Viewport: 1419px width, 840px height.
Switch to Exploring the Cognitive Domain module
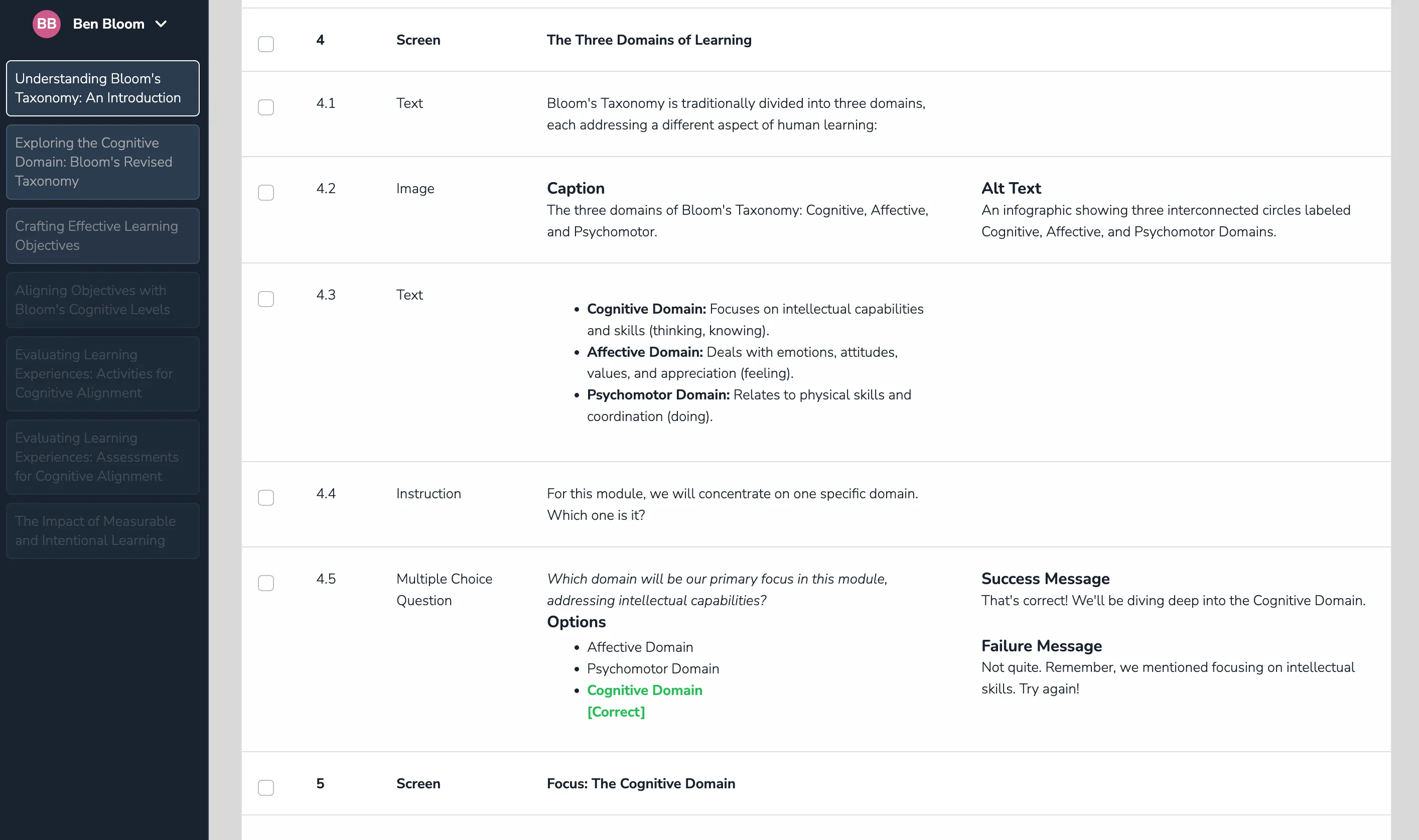click(x=102, y=162)
